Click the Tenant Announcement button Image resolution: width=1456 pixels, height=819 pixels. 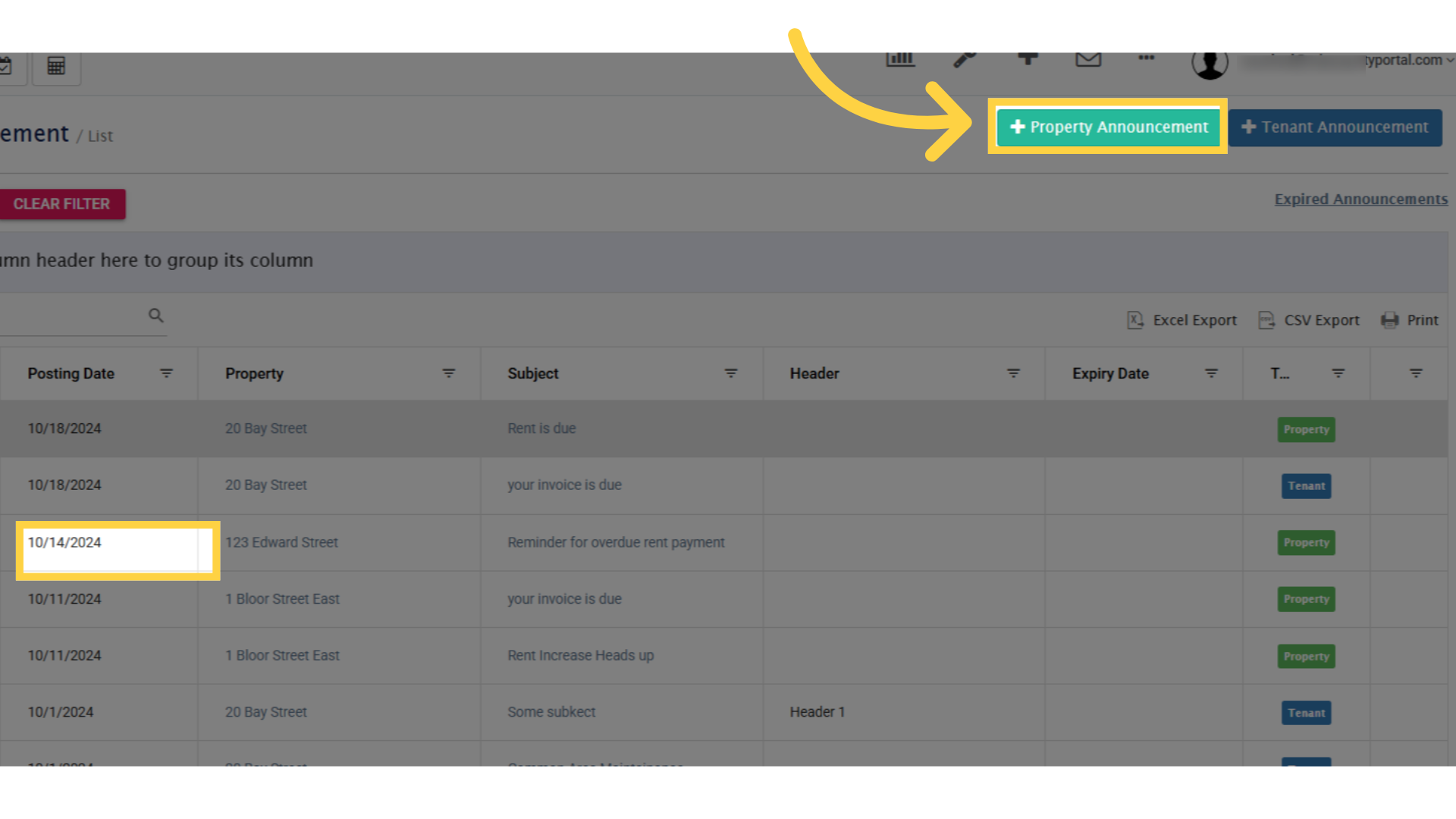coord(1335,127)
